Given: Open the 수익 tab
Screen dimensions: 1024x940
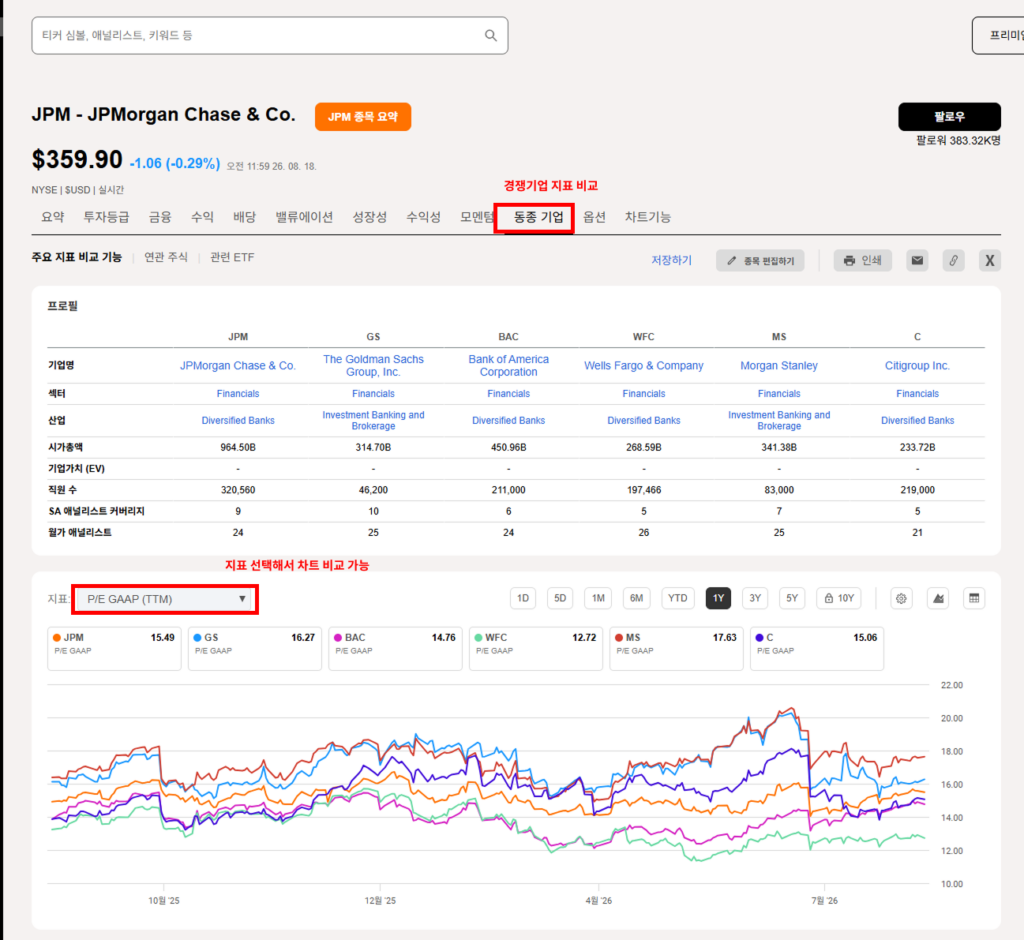Looking at the screenshot, I should (202, 217).
